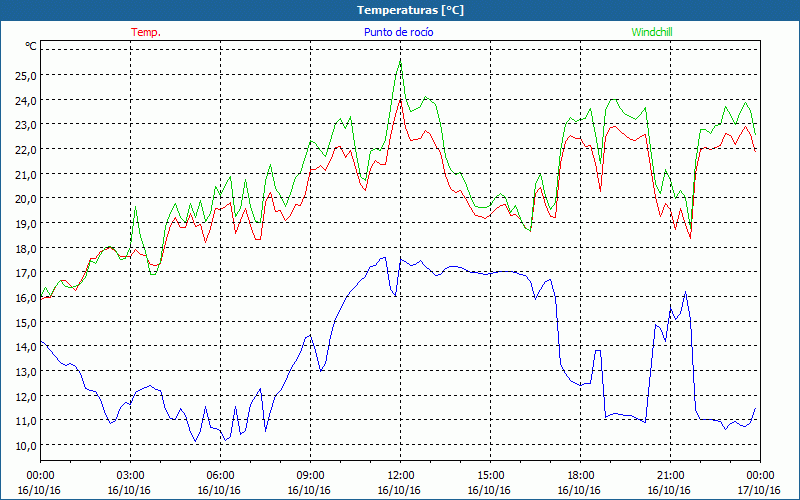The width and height of the screenshot is (800, 500).
Task: Click the 19,0 y-axis value
Action: pyautogui.click(x=26, y=223)
